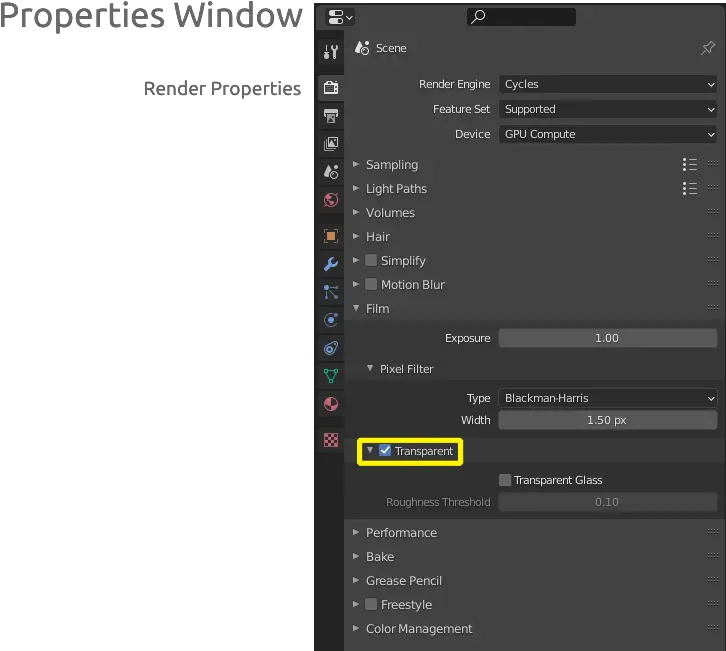Screen dimensions: 726x651
Task: Expand the Motion Blur panel arrow
Action: [356, 284]
